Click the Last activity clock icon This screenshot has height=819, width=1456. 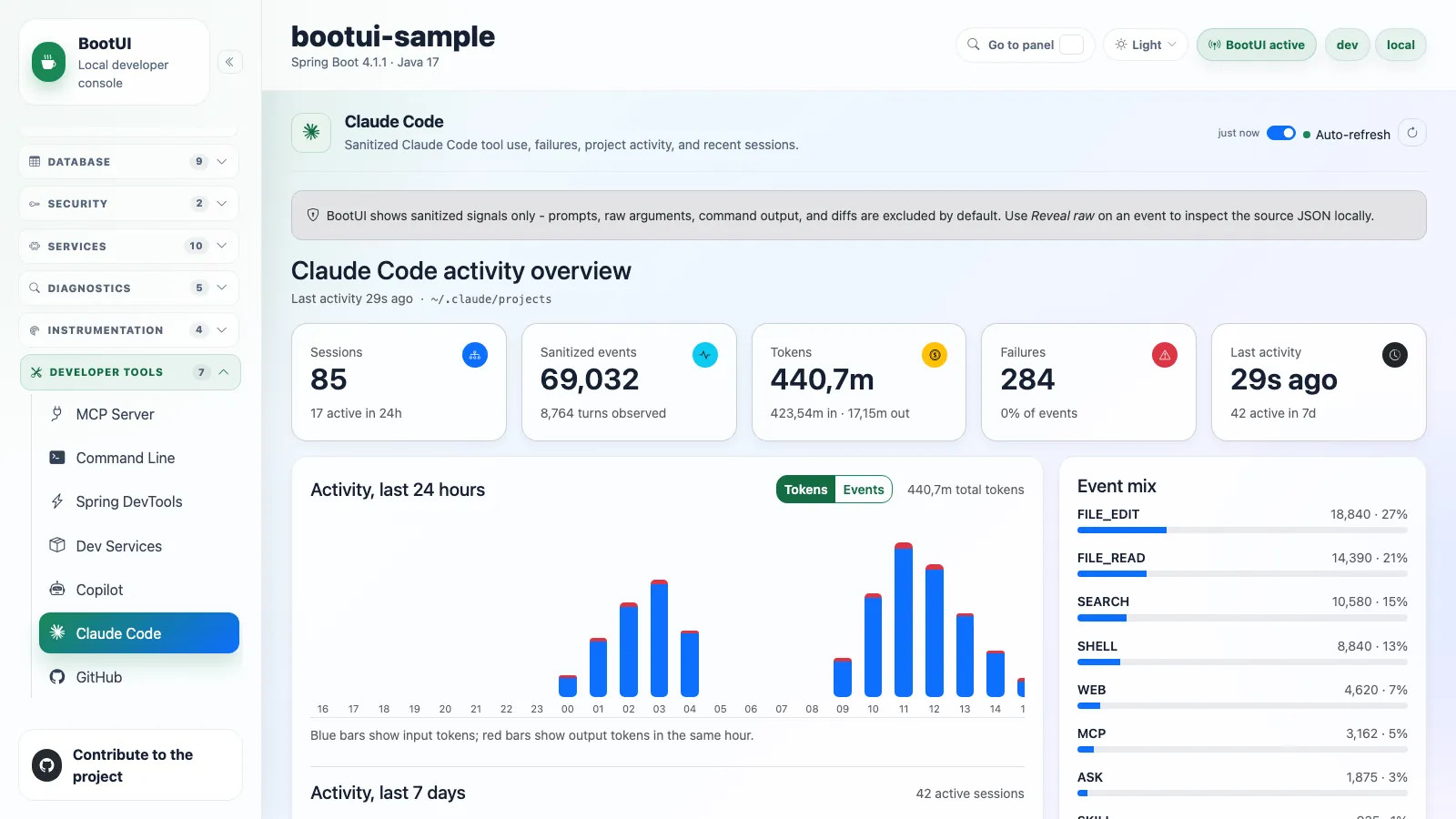[x=1395, y=355]
